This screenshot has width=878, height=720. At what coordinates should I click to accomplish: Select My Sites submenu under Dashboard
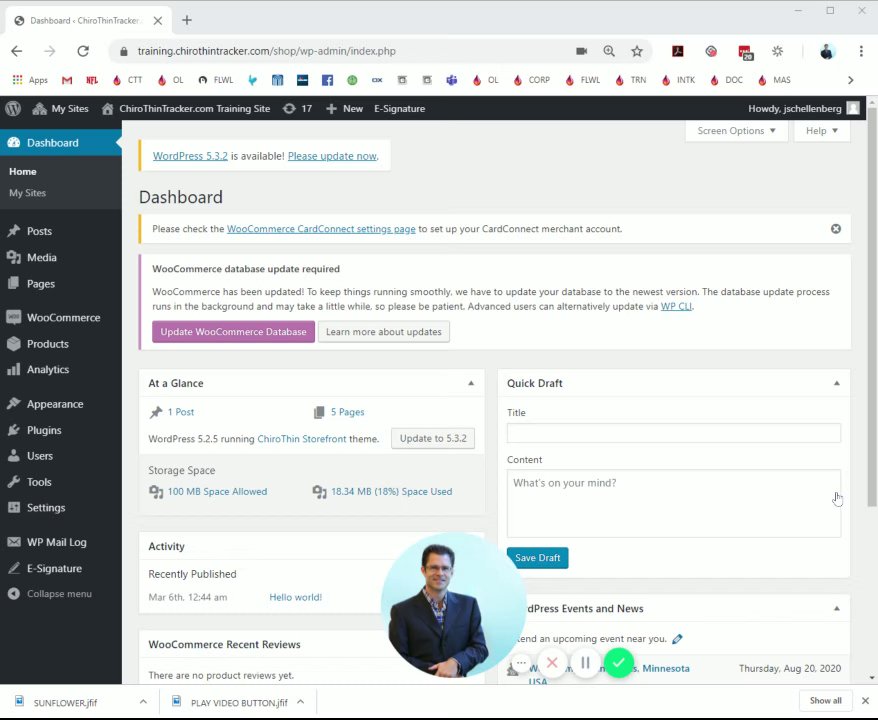tap(27, 193)
